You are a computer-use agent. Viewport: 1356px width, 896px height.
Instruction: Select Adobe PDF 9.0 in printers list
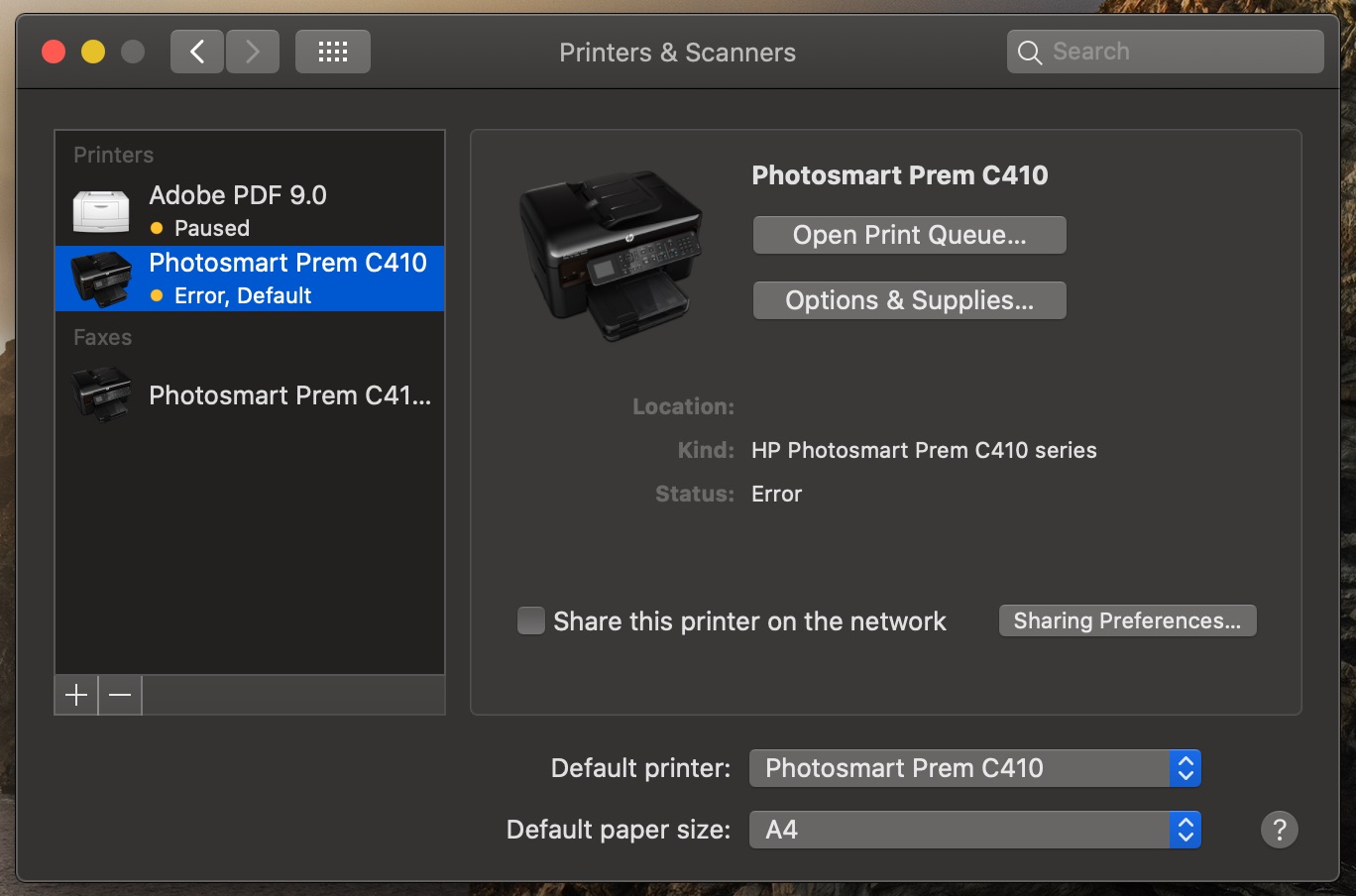click(238, 196)
